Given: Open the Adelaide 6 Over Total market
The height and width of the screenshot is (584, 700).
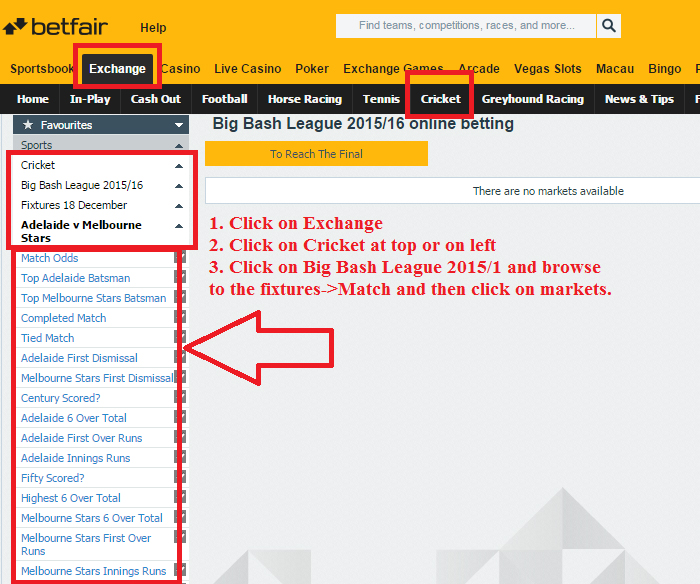Looking at the screenshot, I should click(x=74, y=418).
